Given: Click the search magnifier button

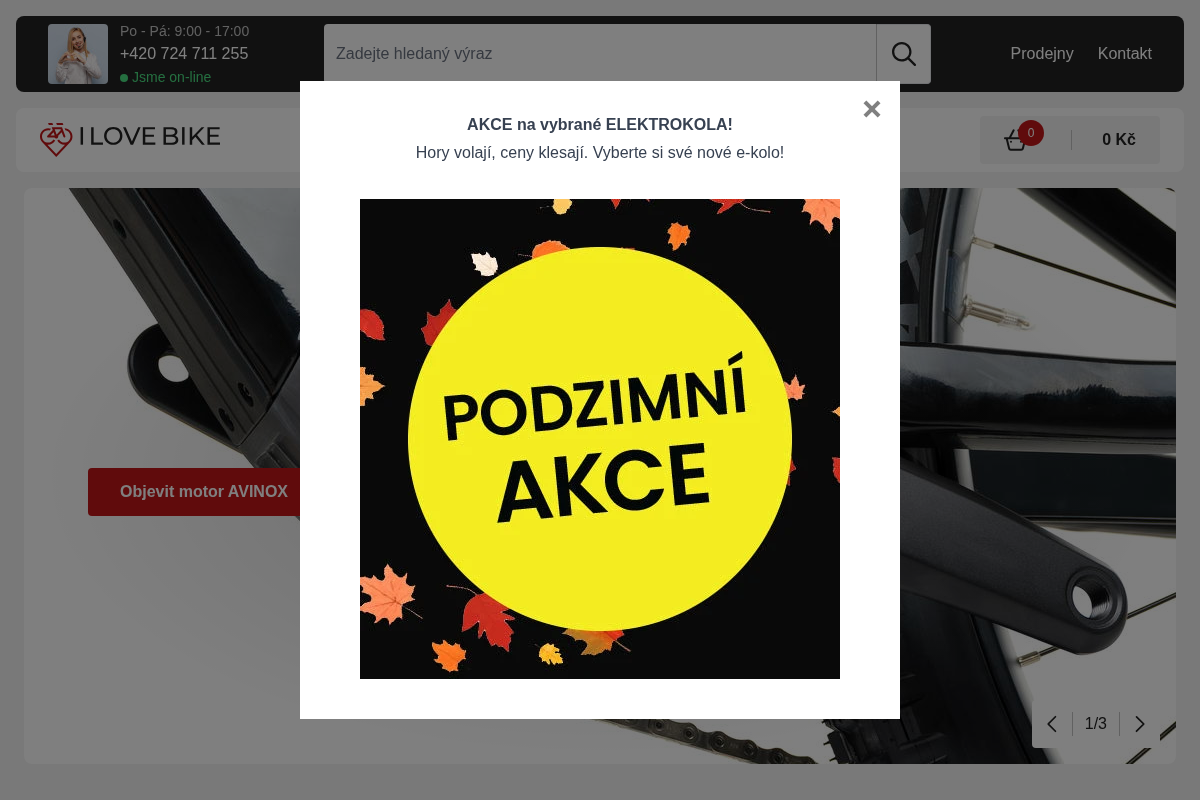Looking at the screenshot, I should click(904, 54).
